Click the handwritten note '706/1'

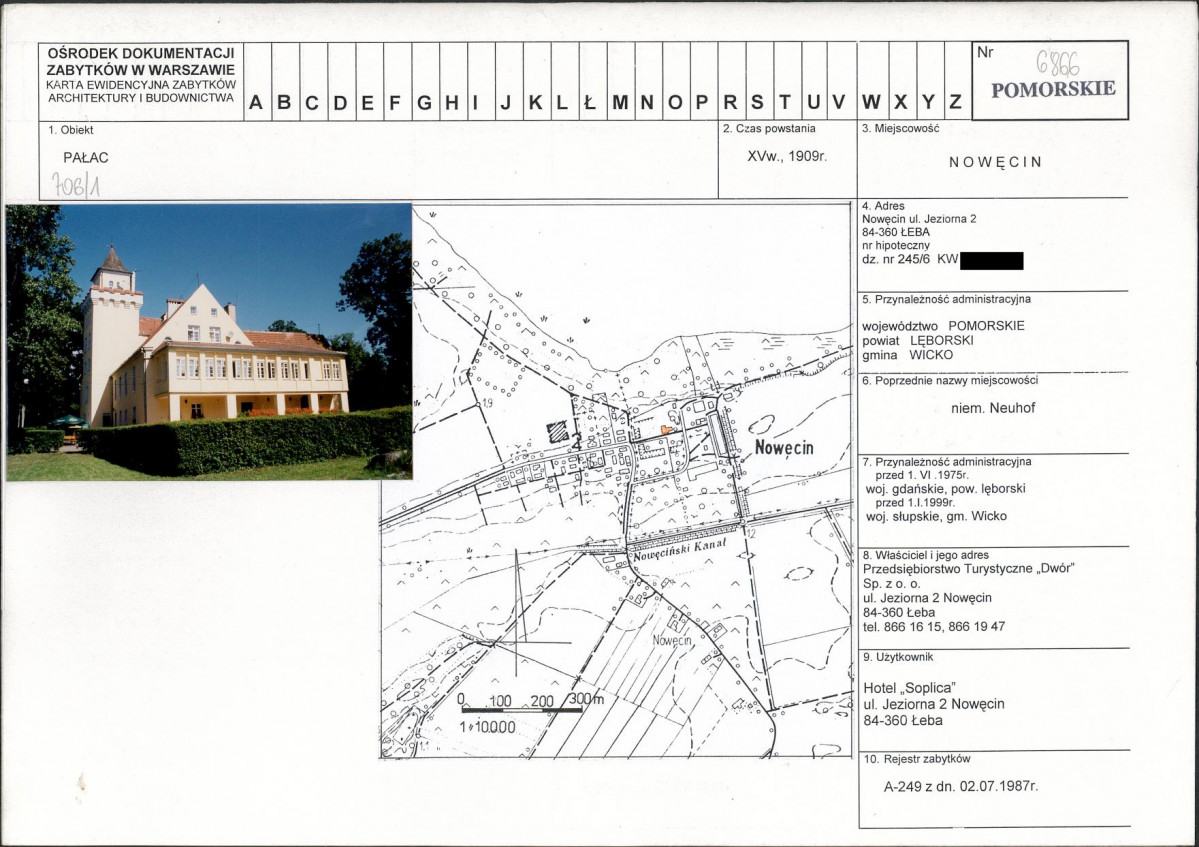click(76, 185)
